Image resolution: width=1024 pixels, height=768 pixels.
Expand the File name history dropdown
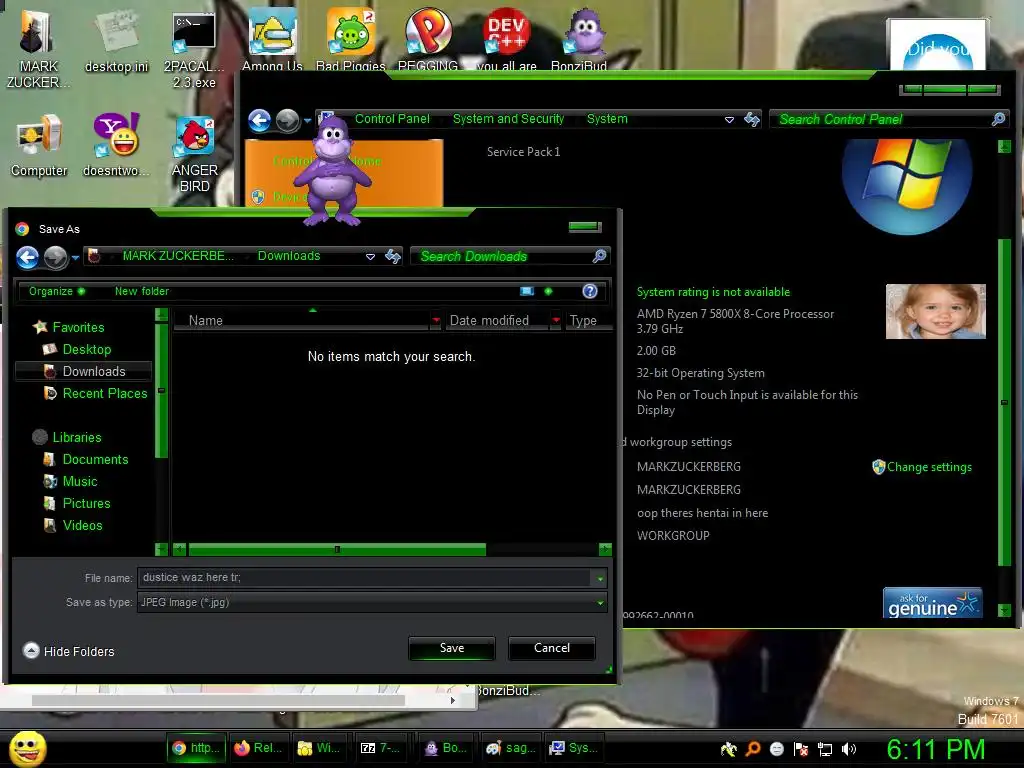[600, 578]
